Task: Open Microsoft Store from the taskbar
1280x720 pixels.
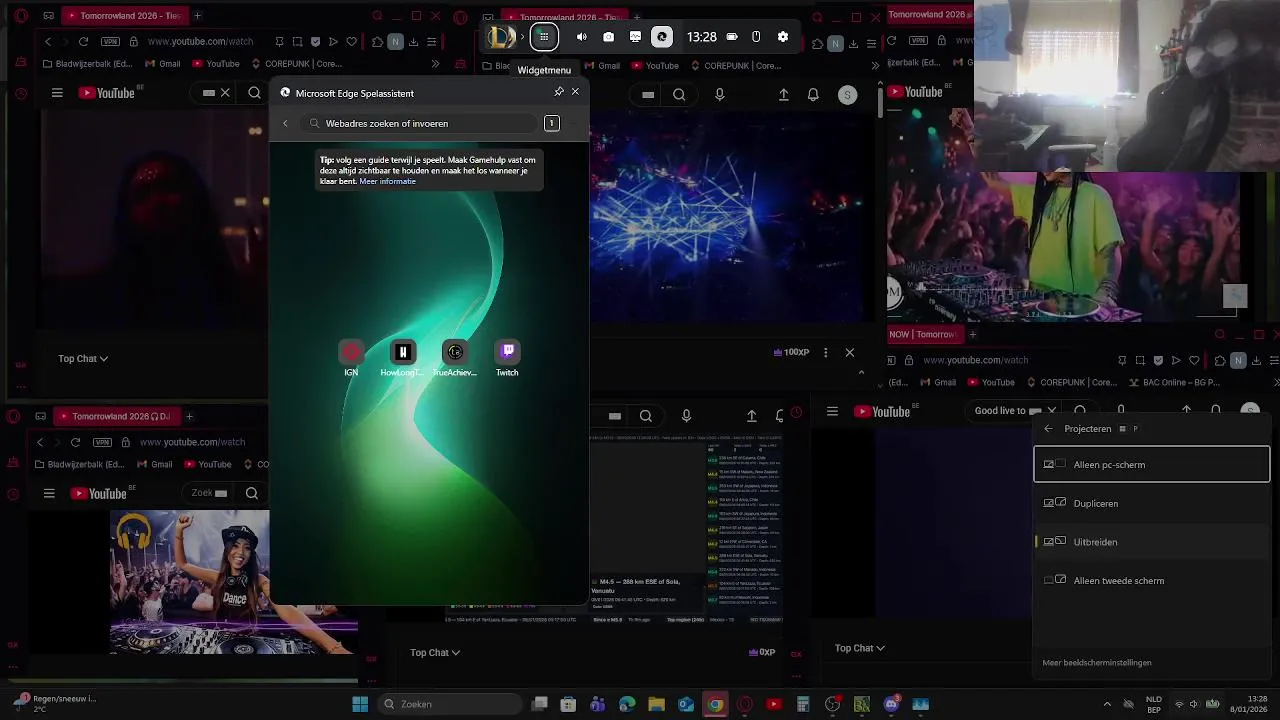Action: [x=568, y=705]
